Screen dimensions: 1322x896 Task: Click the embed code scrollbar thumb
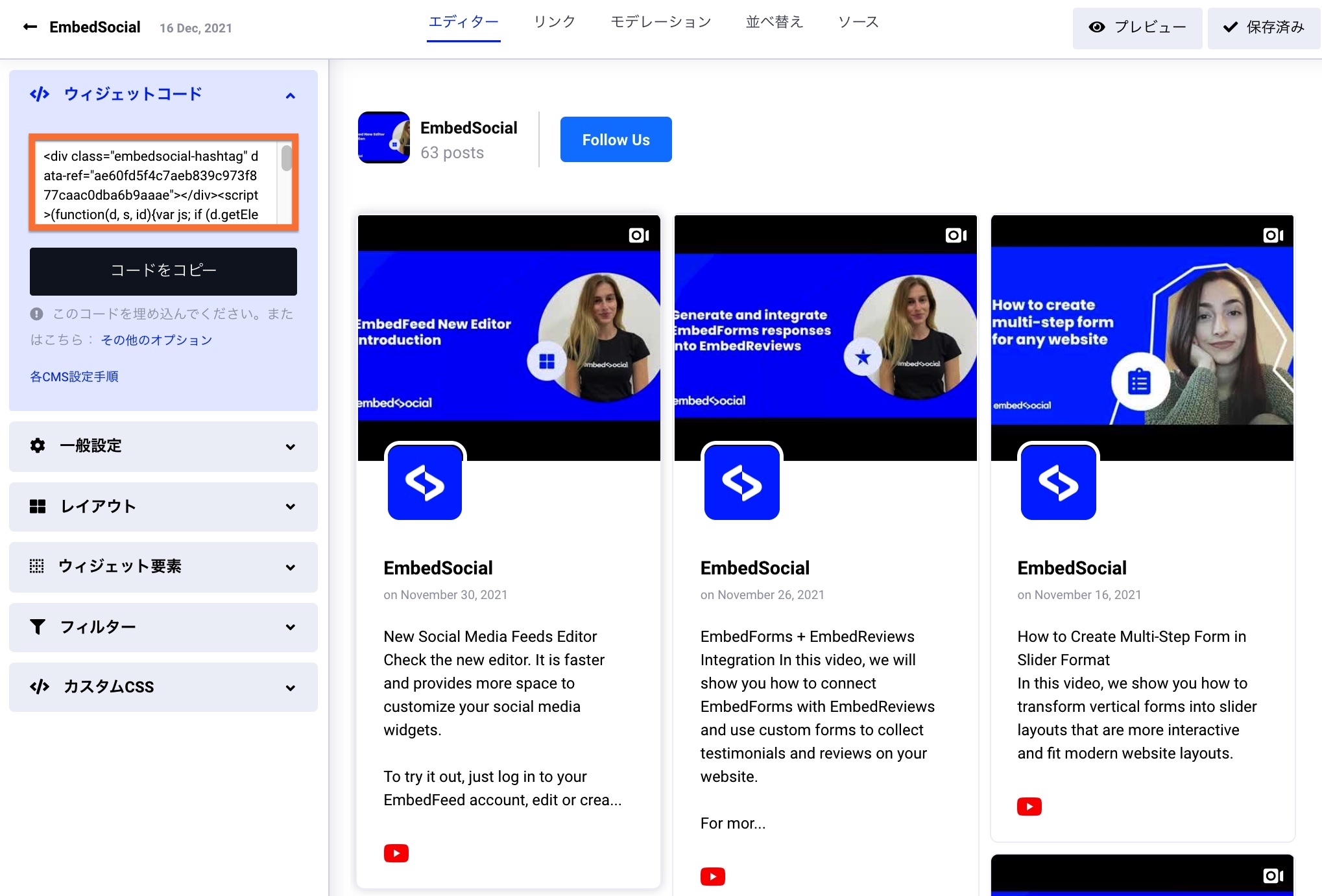(x=286, y=158)
